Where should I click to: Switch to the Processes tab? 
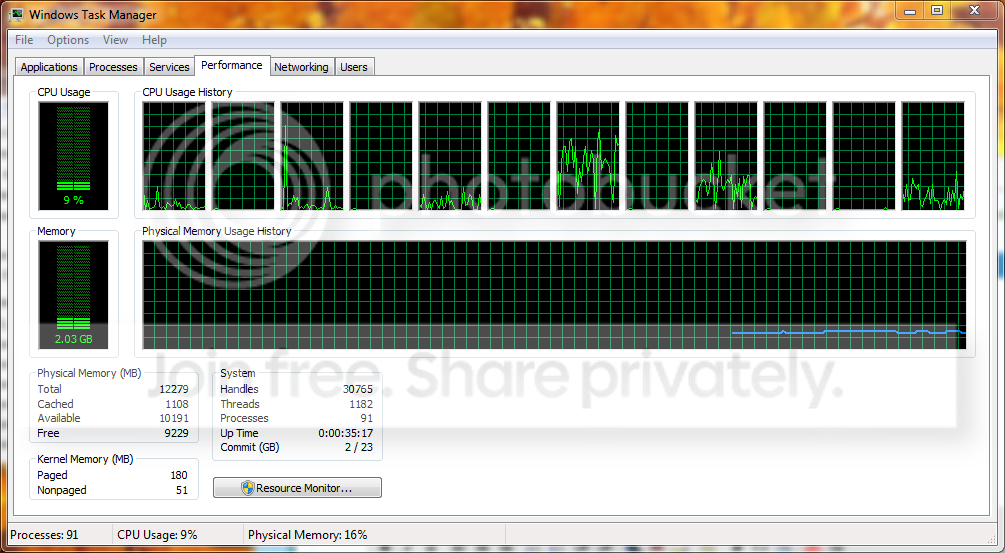pos(113,67)
